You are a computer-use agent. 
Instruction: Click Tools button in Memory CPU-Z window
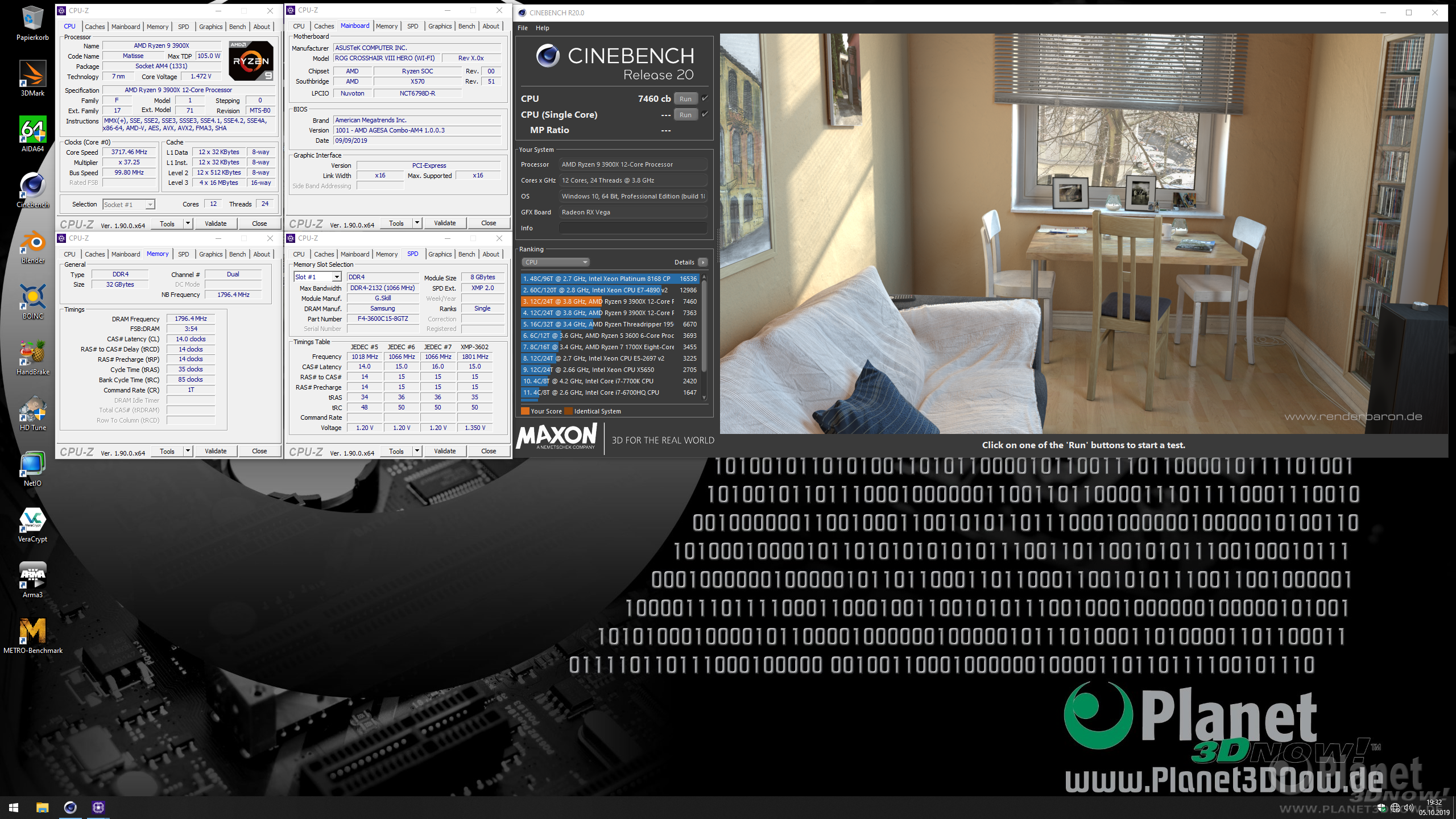point(167,451)
